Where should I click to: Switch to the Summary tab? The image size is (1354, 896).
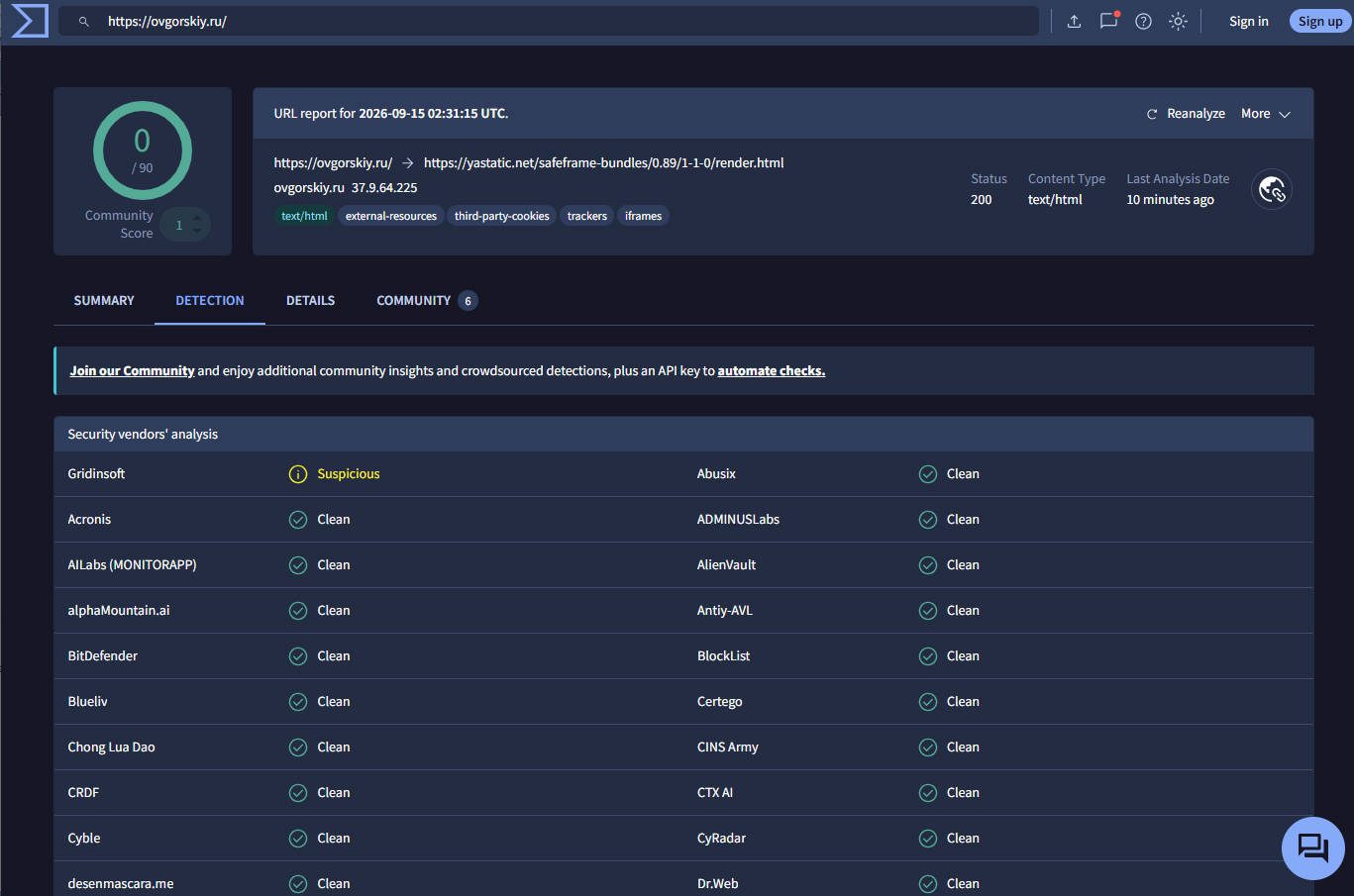pos(104,301)
